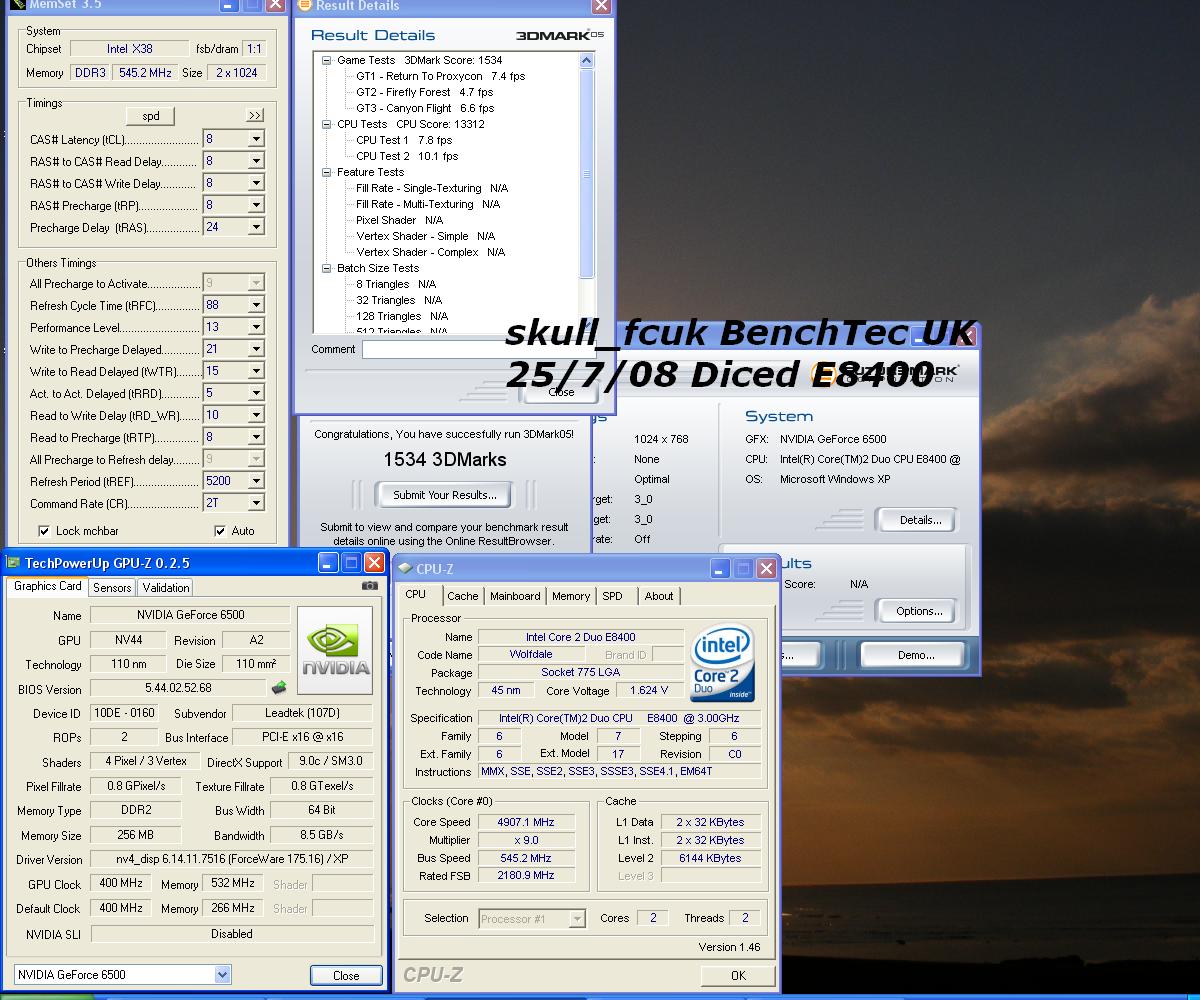Click the NVIDIA logo in GPU-Z

(x=335, y=650)
